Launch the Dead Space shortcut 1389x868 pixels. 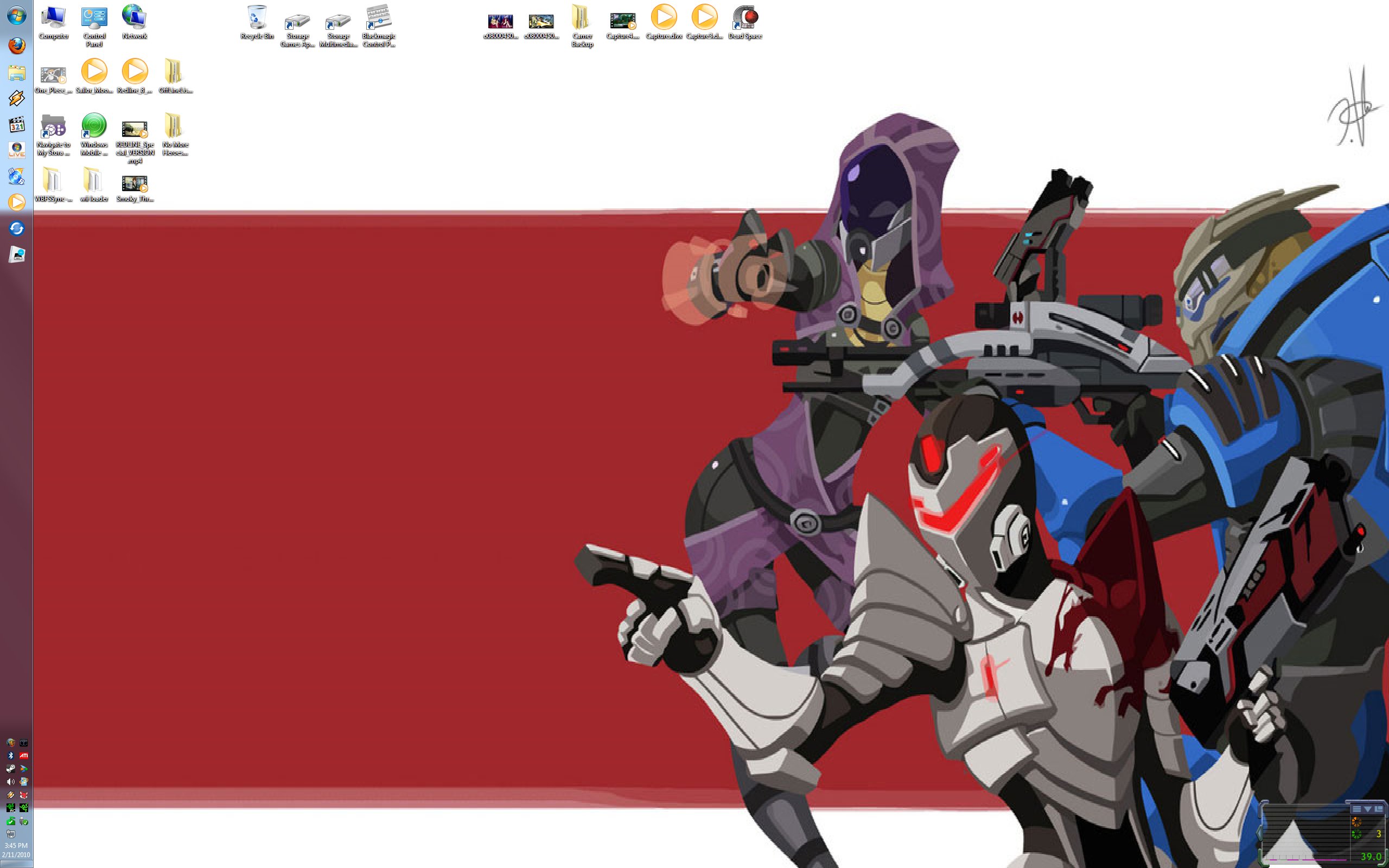(x=745, y=23)
